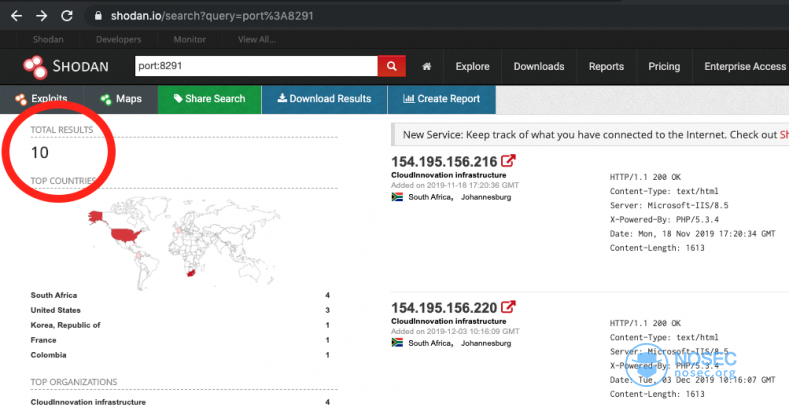The image size is (789, 411).
Task: Reload the Shodan page
Action: click(66, 16)
